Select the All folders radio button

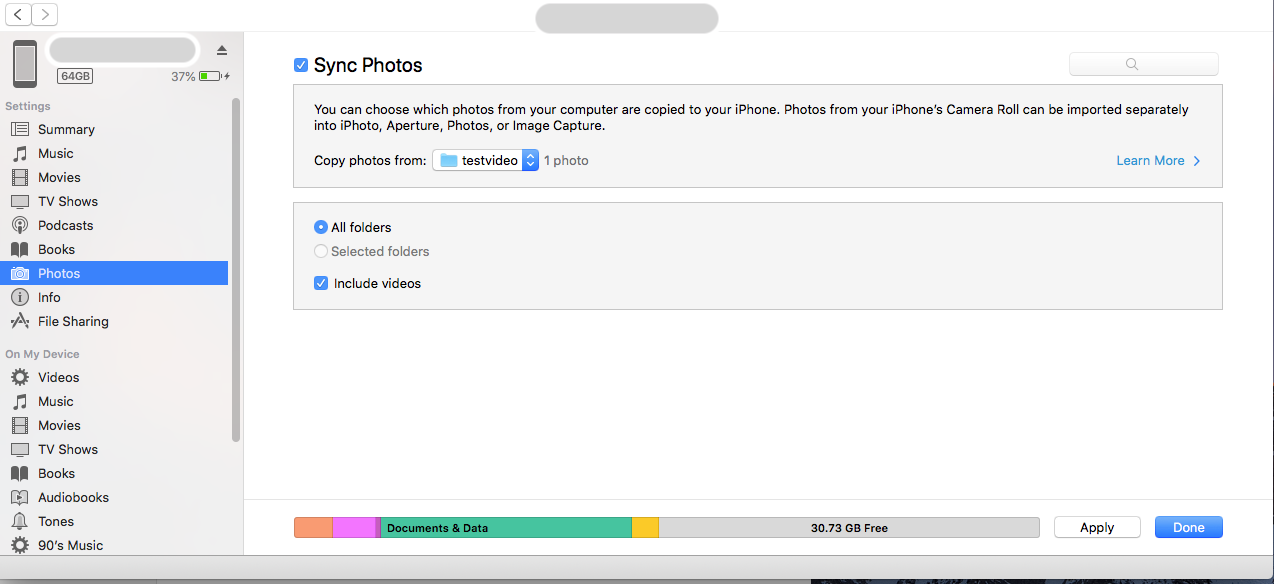[x=321, y=227]
